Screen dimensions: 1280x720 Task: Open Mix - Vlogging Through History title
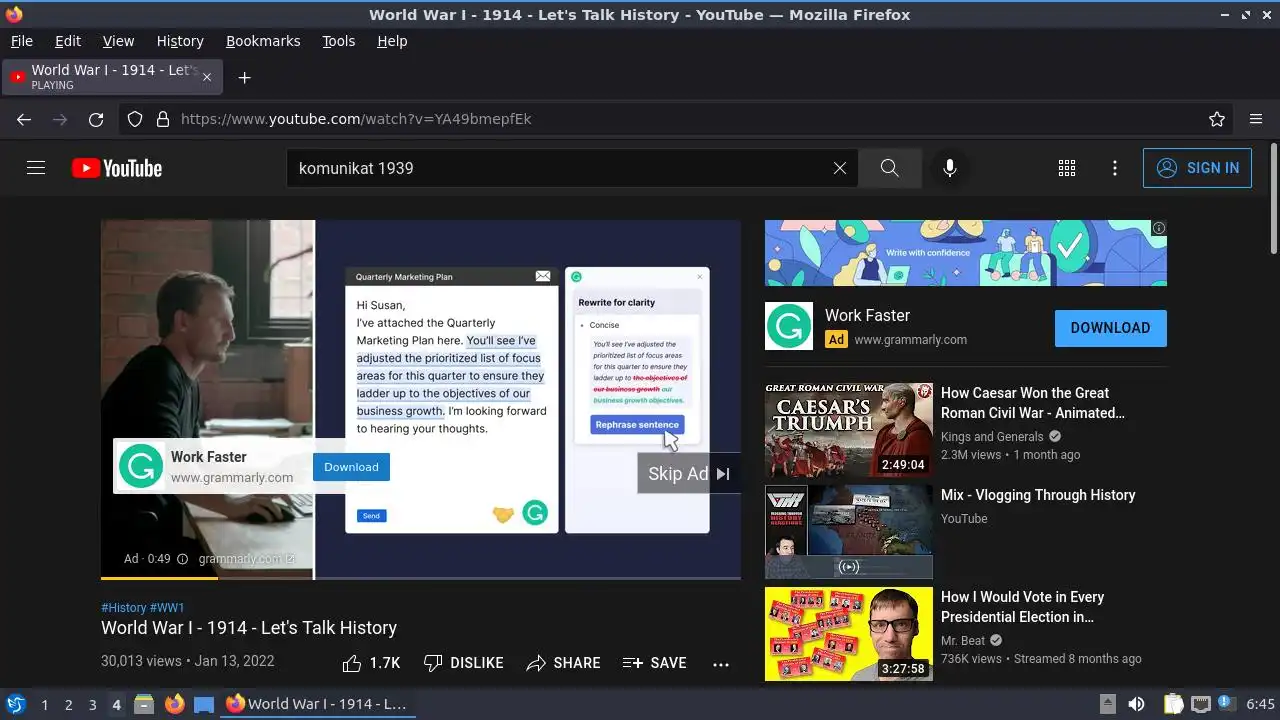tap(1038, 495)
